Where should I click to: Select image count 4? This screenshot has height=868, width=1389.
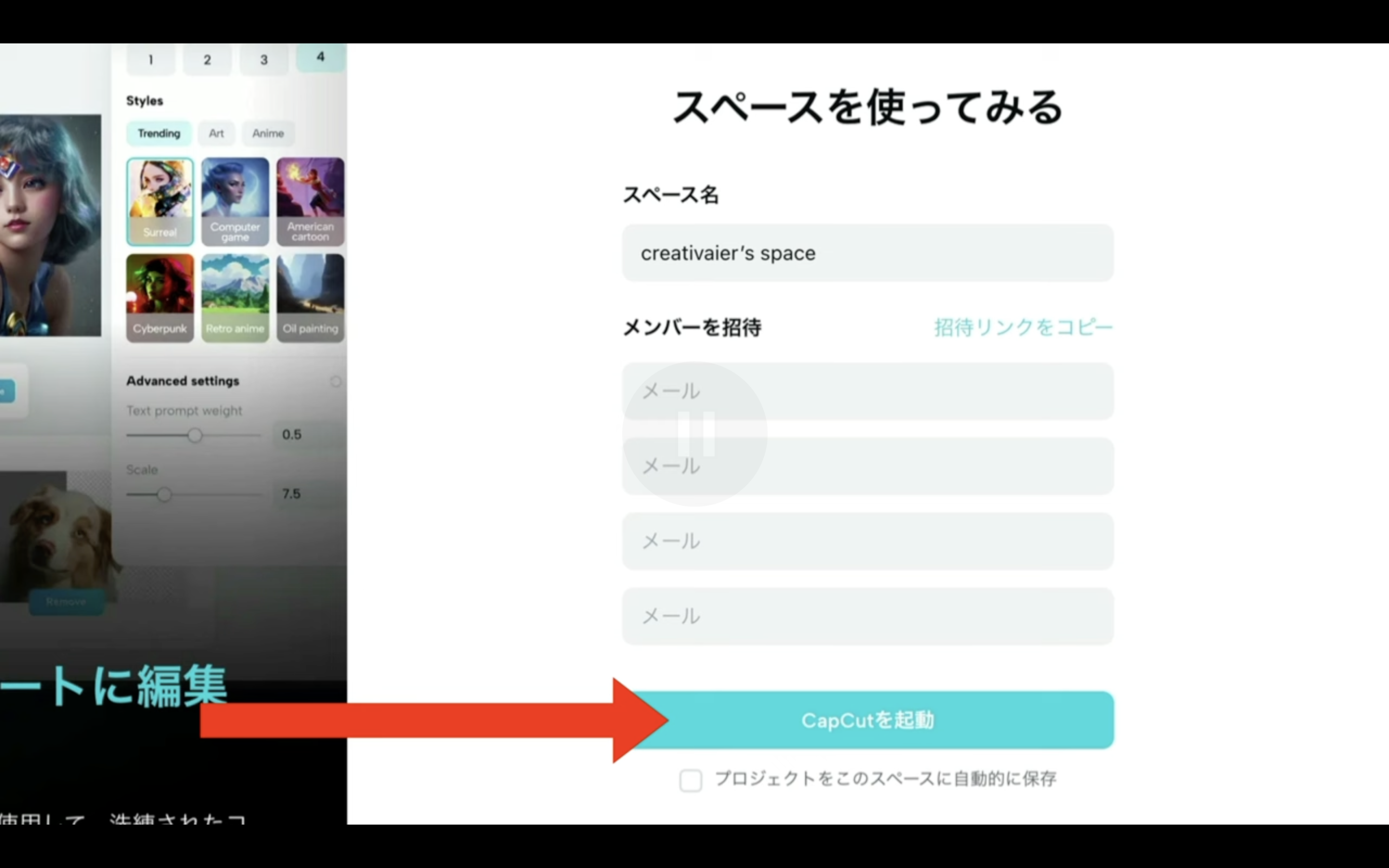pos(321,57)
